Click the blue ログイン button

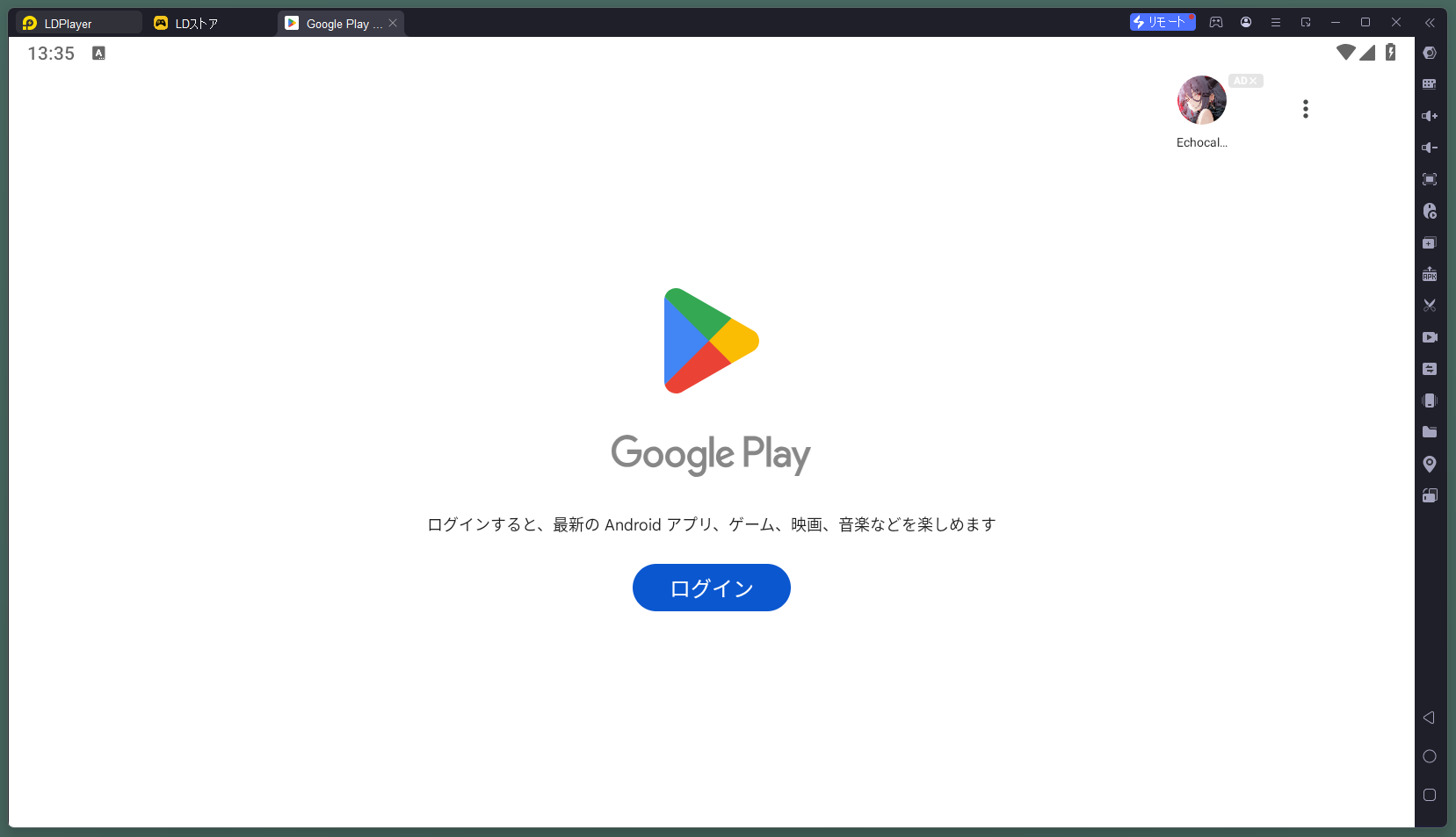point(711,588)
